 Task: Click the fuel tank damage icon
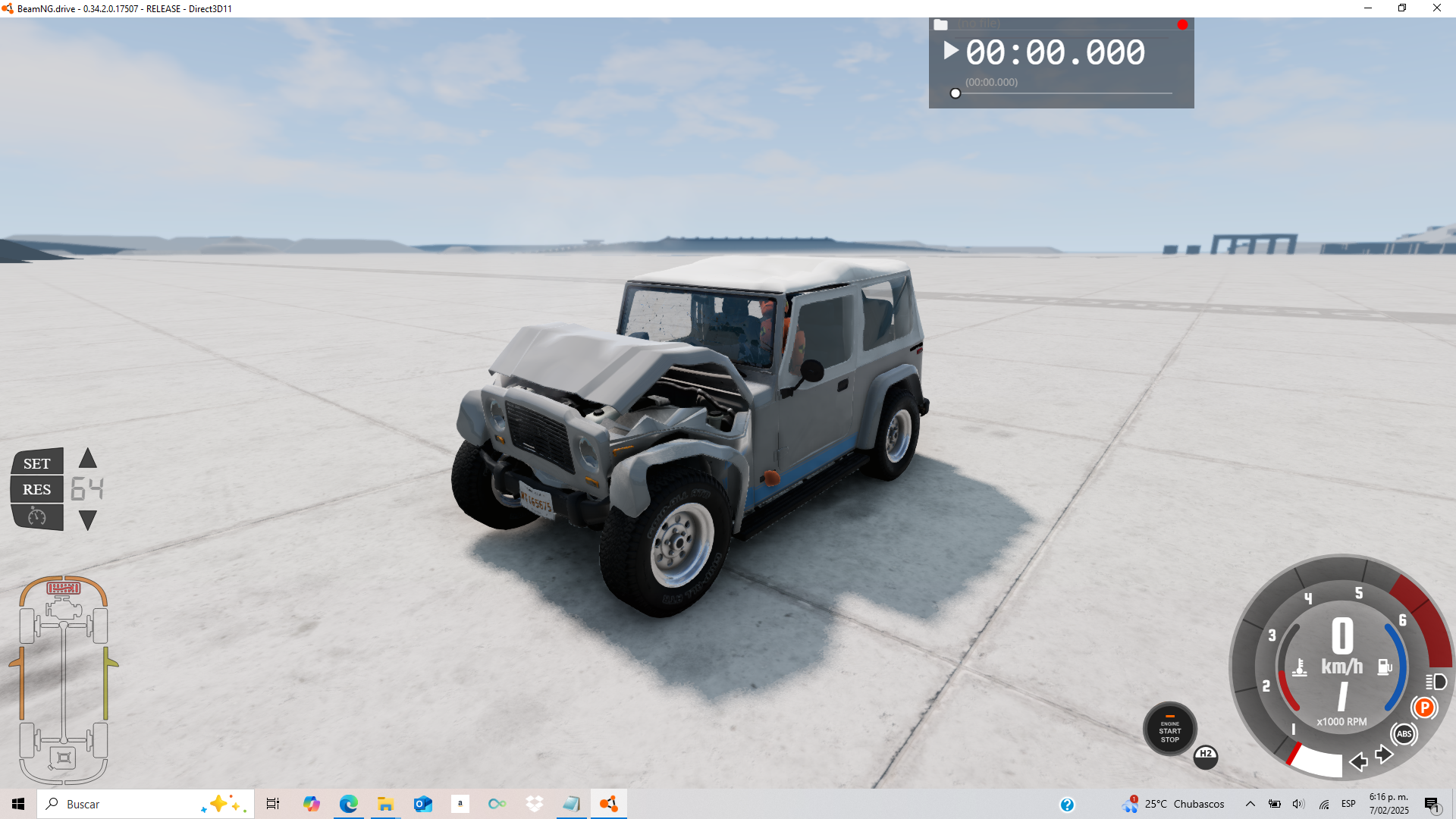[64, 758]
